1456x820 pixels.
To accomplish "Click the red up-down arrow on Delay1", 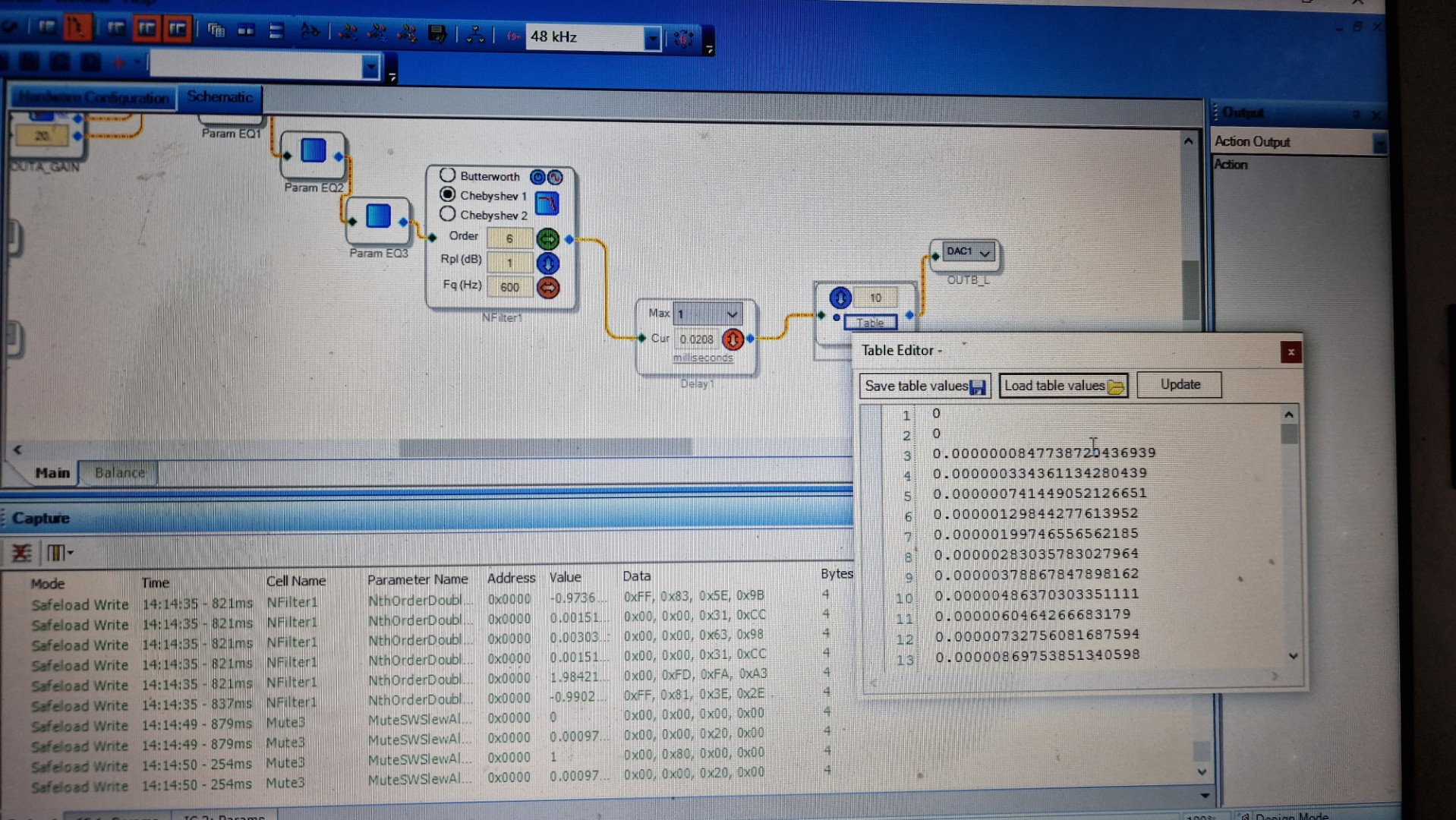I will coord(733,339).
